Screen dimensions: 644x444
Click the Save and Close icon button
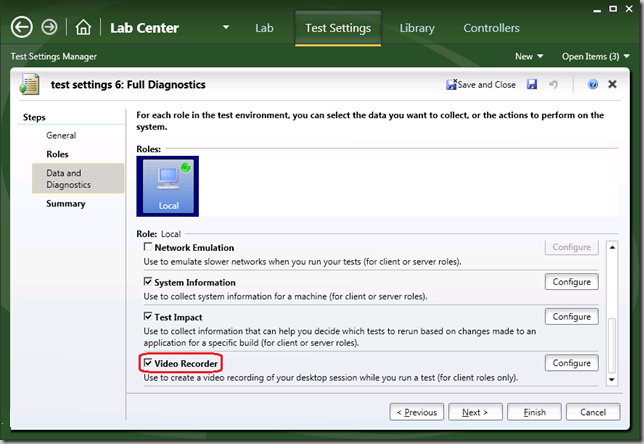(x=481, y=85)
